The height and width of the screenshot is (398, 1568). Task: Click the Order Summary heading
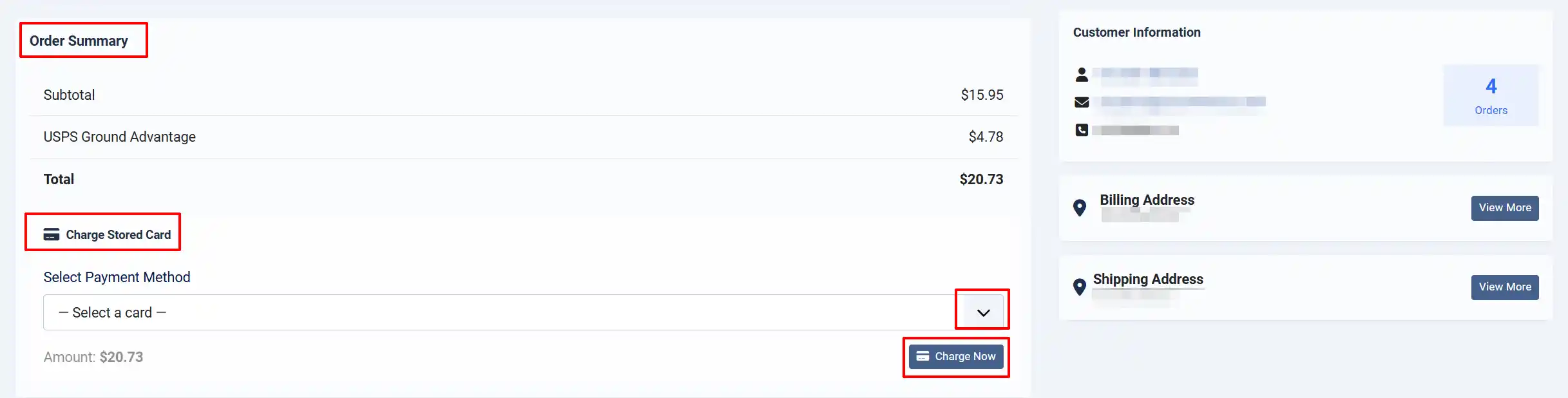(x=79, y=41)
